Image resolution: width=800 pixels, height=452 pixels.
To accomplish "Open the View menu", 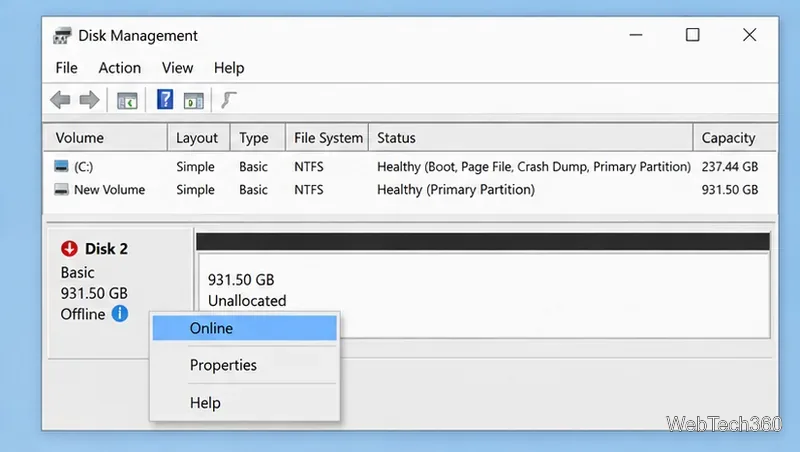I will click(x=178, y=68).
